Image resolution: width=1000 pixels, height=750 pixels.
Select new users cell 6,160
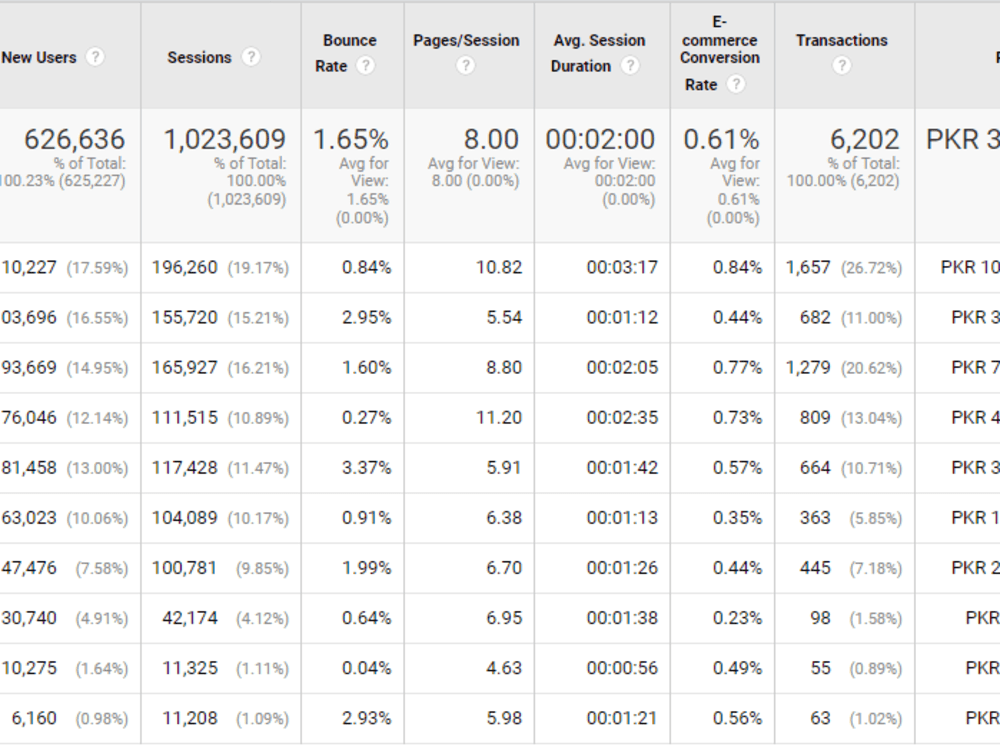(x=34, y=718)
